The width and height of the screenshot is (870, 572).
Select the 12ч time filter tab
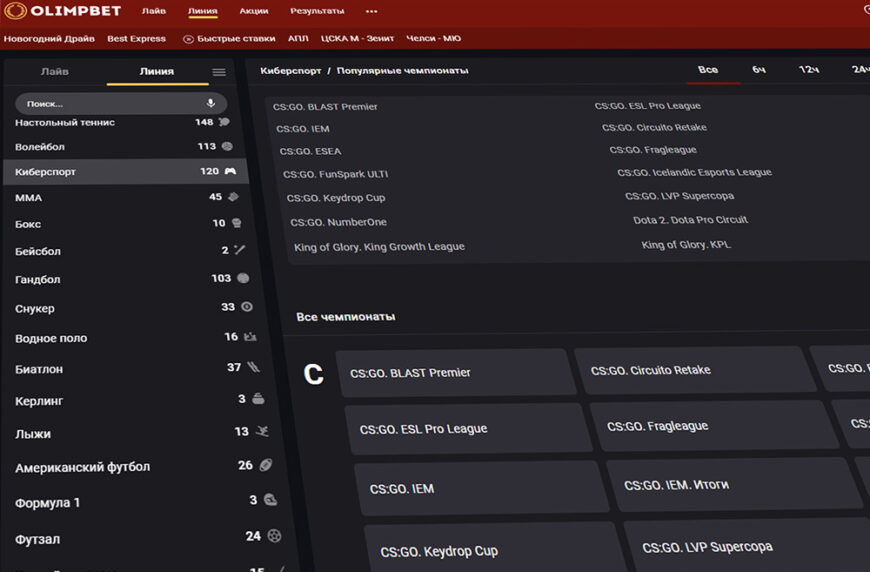point(808,70)
